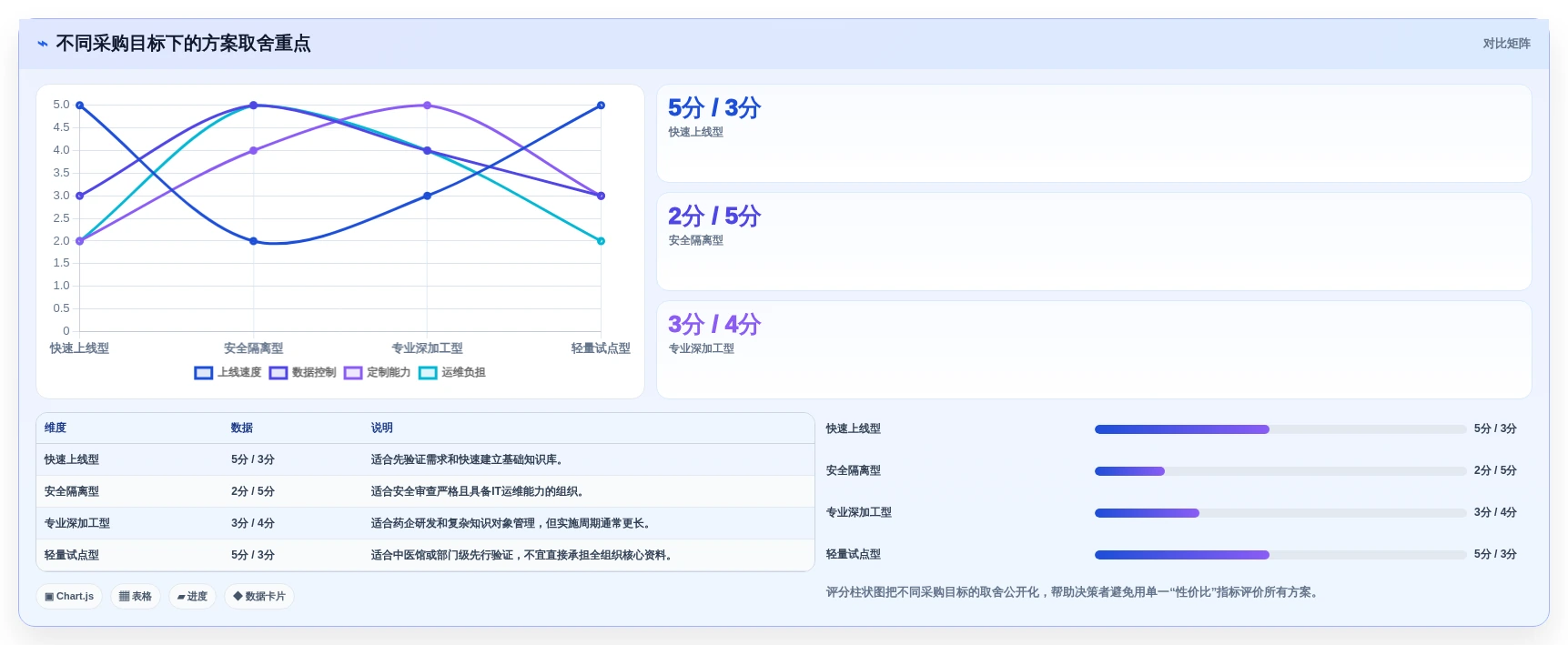Click the 专业深加工型 x-axis label on the chart

click(428, 348)
